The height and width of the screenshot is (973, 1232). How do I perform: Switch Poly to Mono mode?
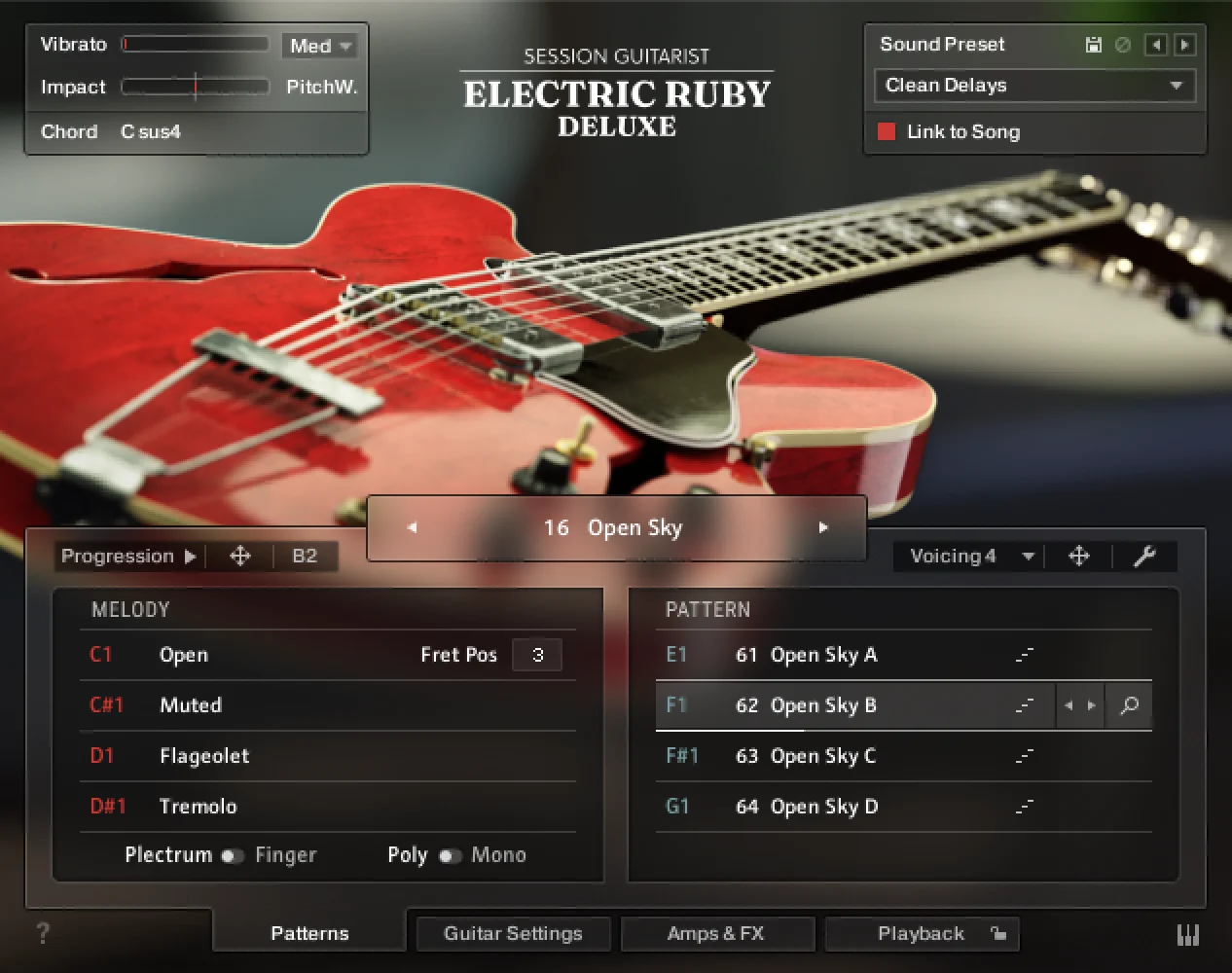tap(452, 855)
